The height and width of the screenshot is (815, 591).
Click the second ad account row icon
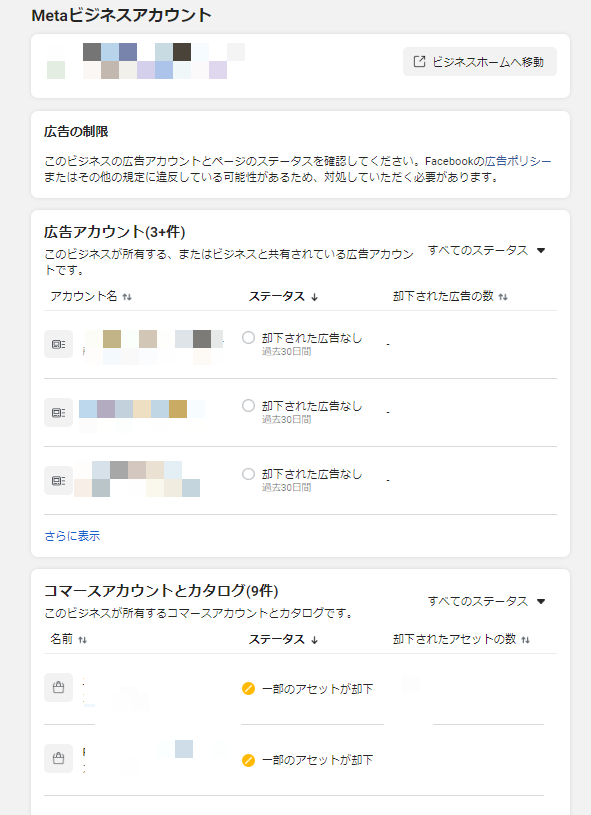pyautogui.click(x=58, y=413)
